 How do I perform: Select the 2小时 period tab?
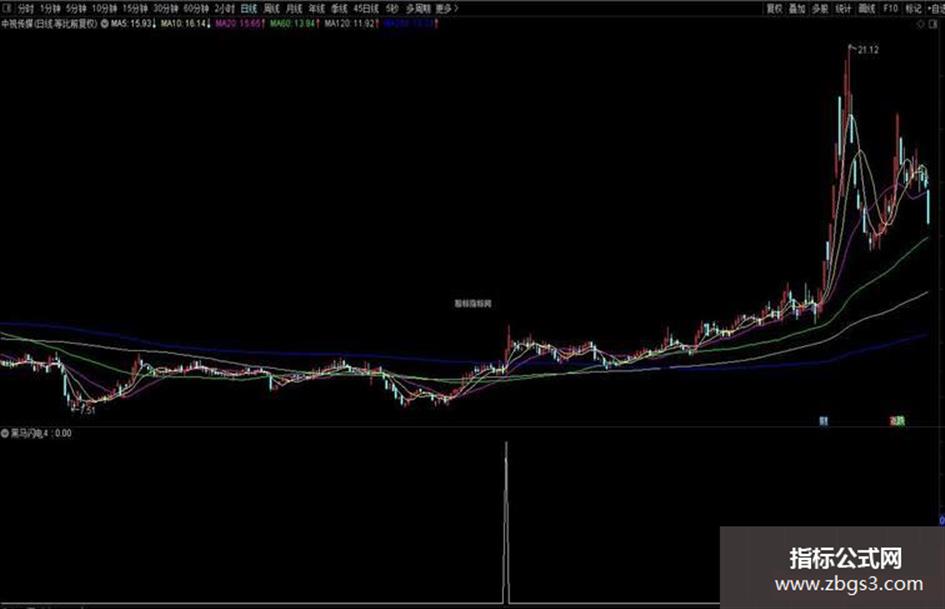[224, 8]
